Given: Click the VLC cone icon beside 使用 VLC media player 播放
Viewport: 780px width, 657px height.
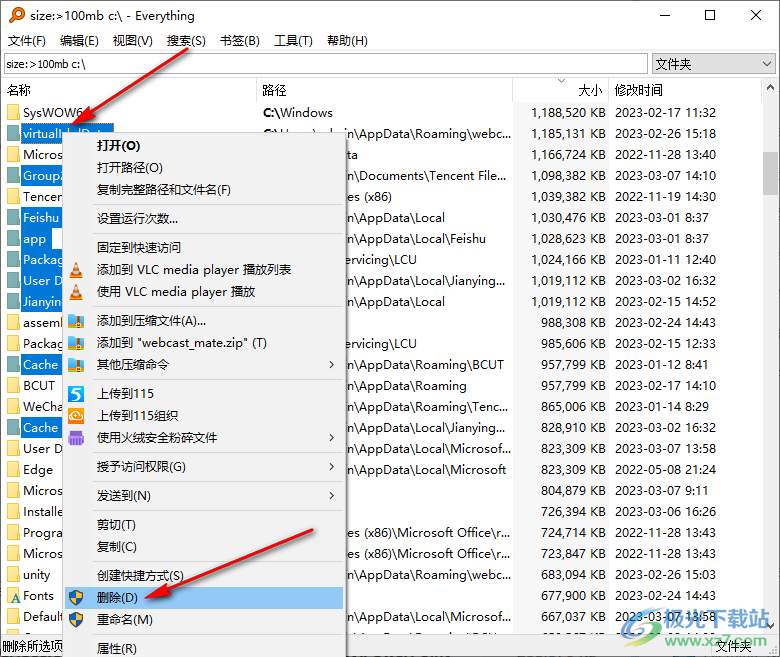Looking at the screenshot, I should pyautogui.click(x=76, y=291).
